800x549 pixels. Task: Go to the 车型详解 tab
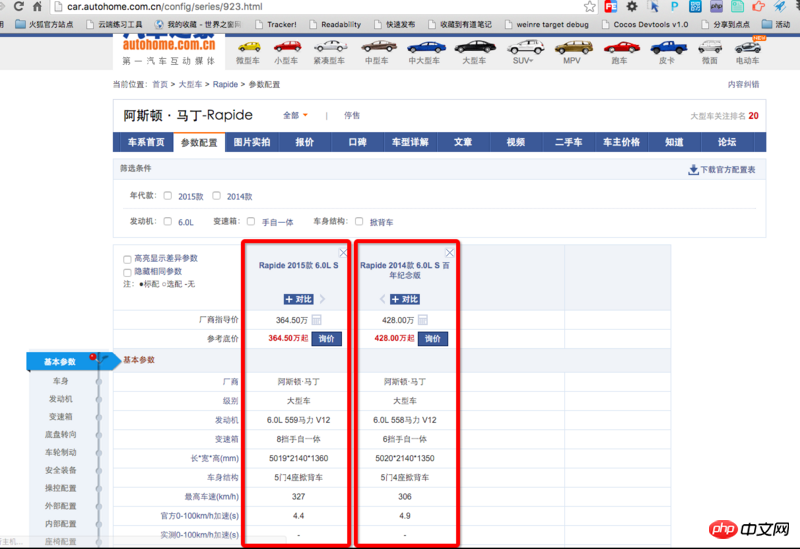coord(410,142)
